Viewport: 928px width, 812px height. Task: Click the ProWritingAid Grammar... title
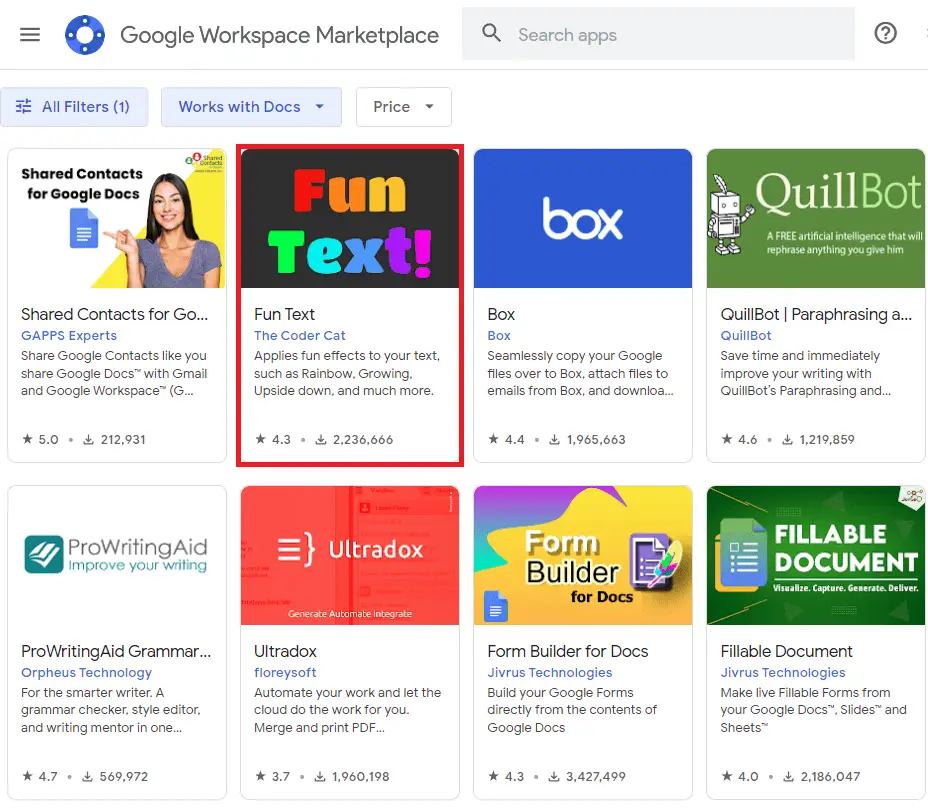coord(116,652)
